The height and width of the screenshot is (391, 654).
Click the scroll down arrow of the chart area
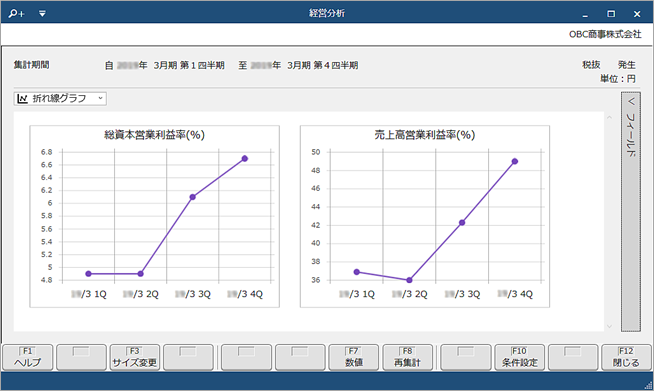click(x=609, y=326)
